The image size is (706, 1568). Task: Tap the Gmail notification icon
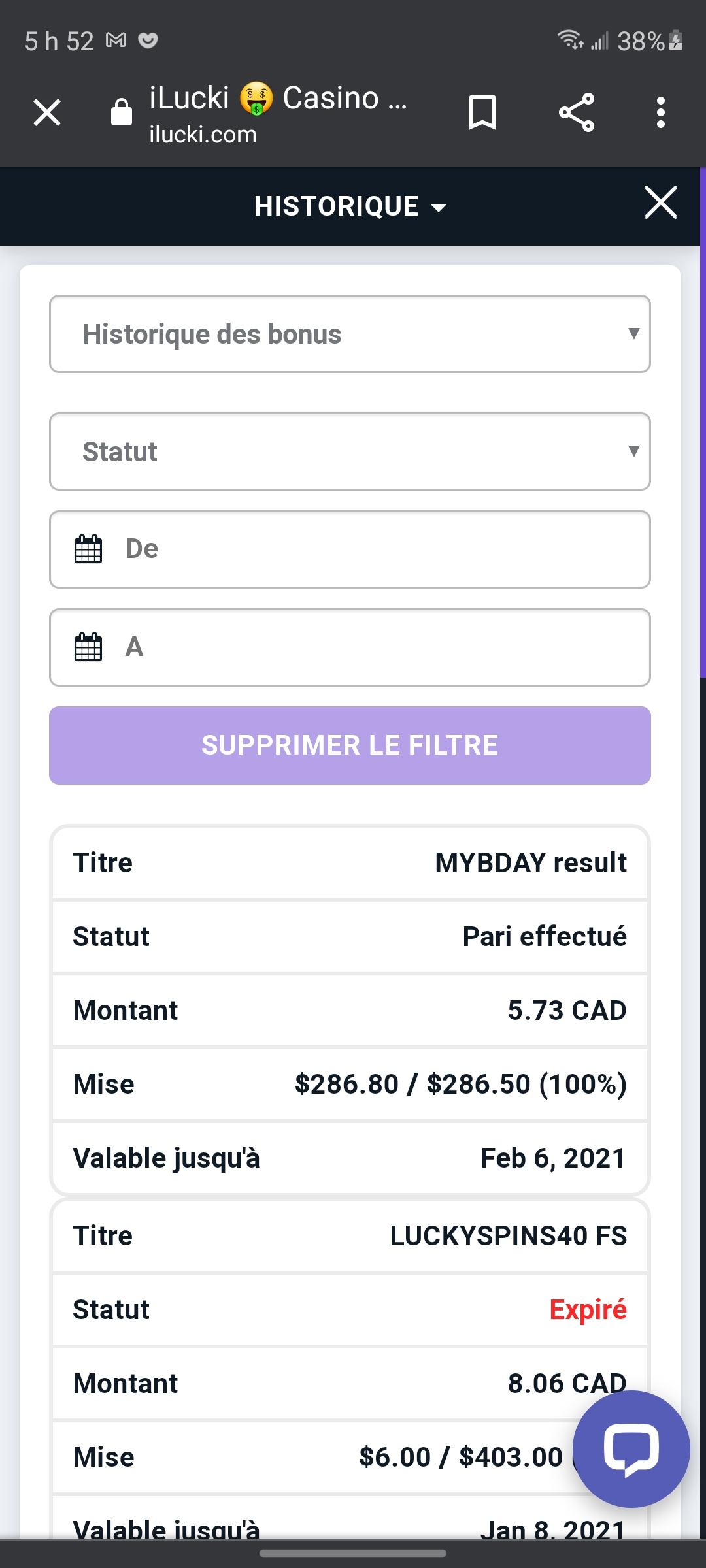116,41
